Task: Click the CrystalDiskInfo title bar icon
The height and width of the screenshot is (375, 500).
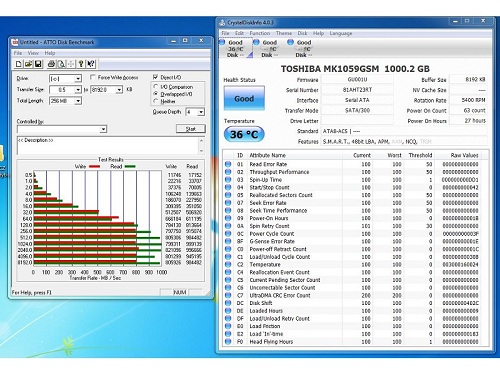Action: point(222,23)
